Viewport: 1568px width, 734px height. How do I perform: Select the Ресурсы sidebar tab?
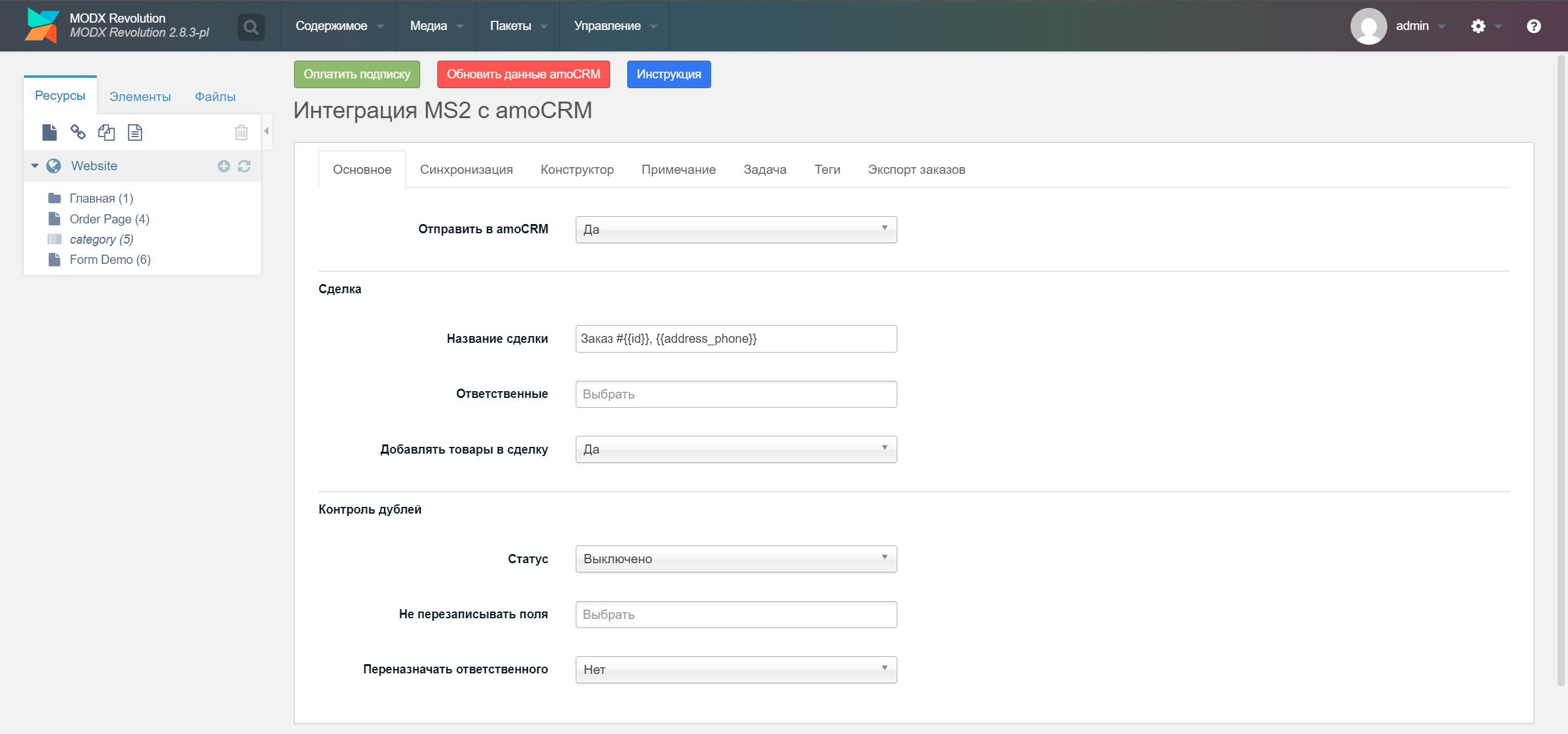pos(60,95)
